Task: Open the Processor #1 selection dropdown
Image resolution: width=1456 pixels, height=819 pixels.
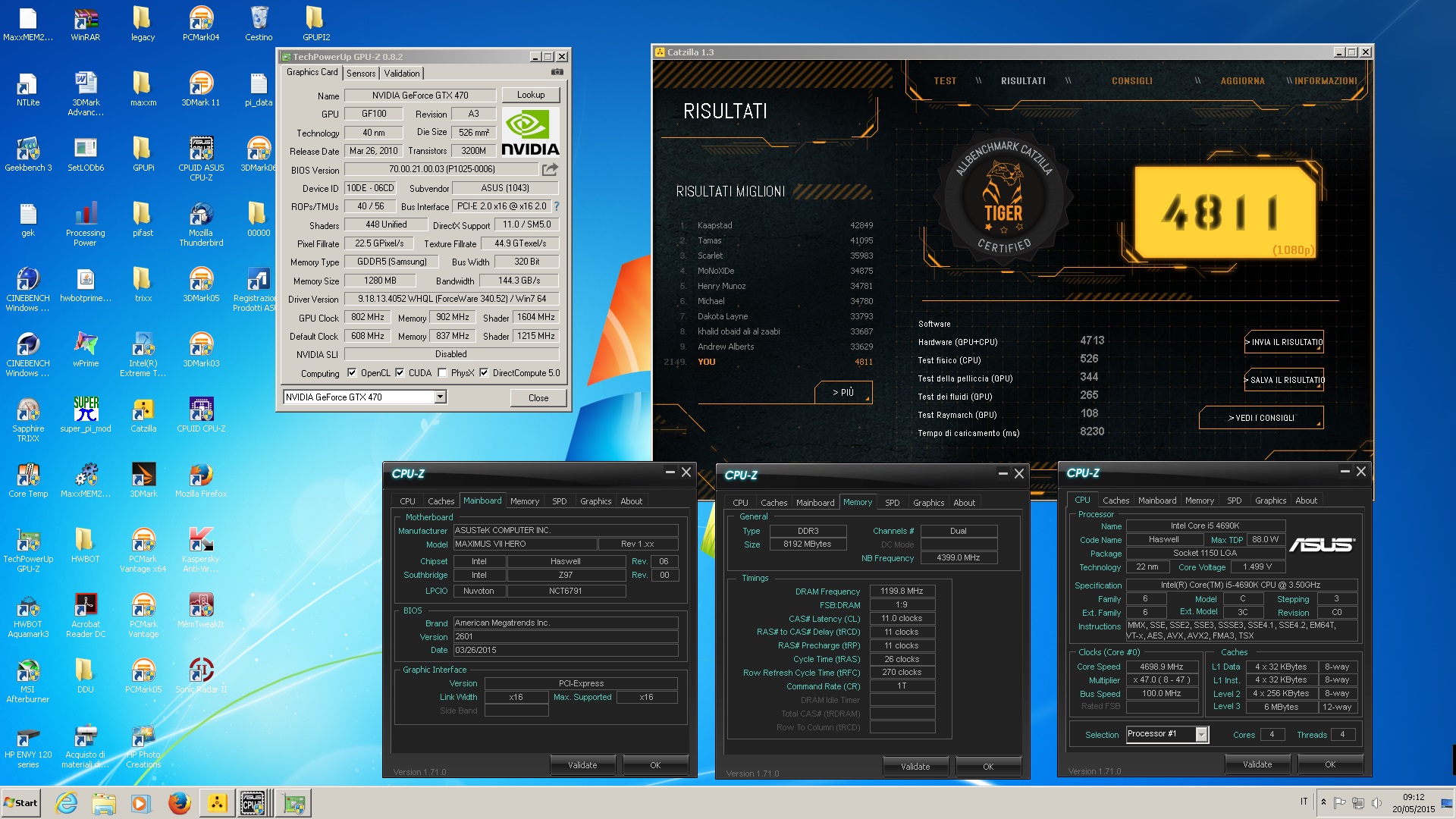Action: click(1202, 734)
